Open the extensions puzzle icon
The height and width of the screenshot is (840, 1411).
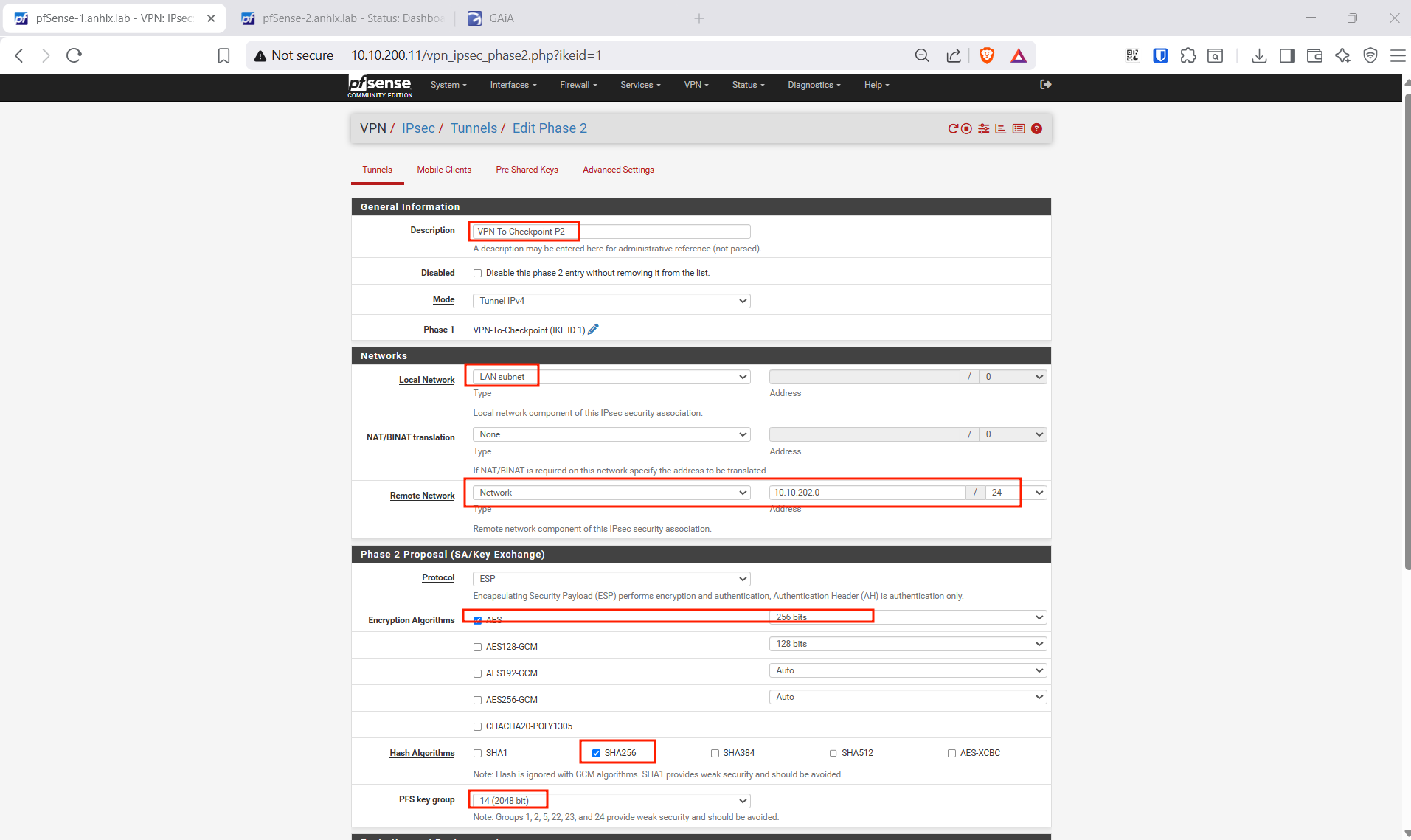pos(1188,55)
